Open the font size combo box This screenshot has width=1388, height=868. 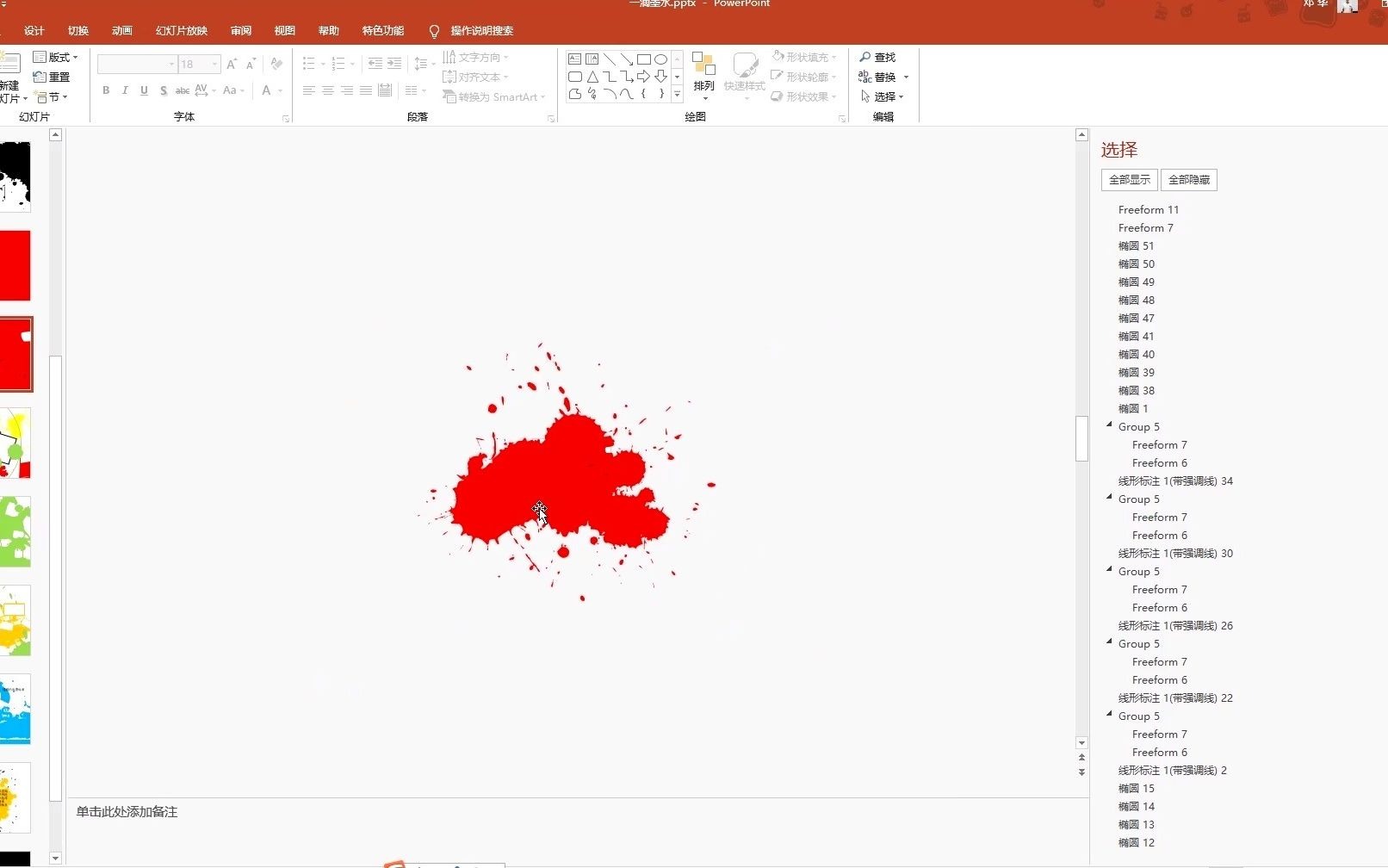(x=199, y=64)
